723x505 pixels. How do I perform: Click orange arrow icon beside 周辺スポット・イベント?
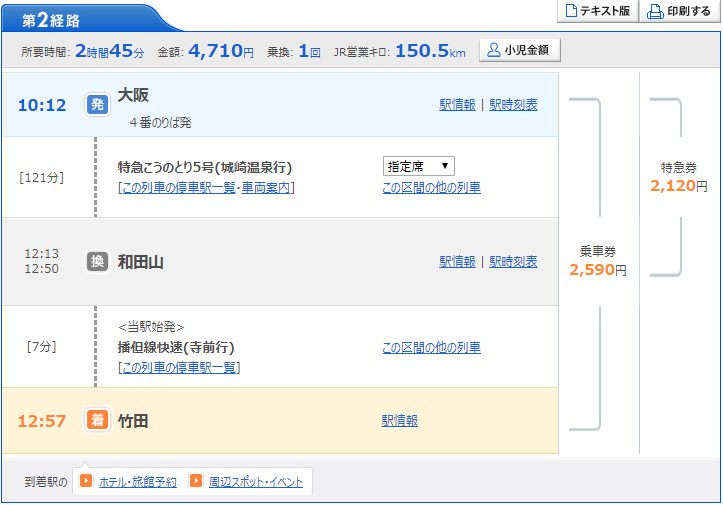click(196, 481)
